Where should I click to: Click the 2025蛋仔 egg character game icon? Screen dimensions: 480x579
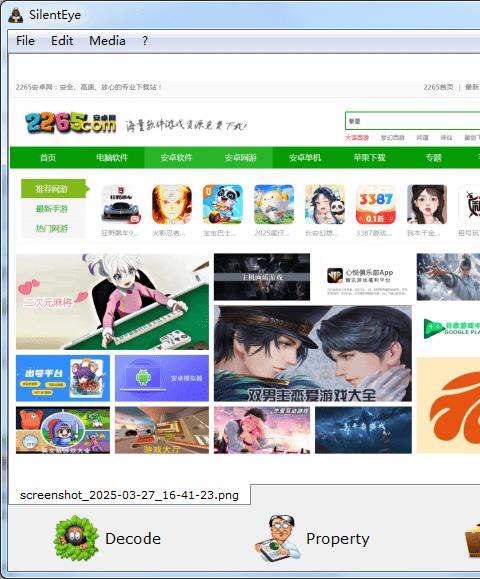click(x=274, y=205)
